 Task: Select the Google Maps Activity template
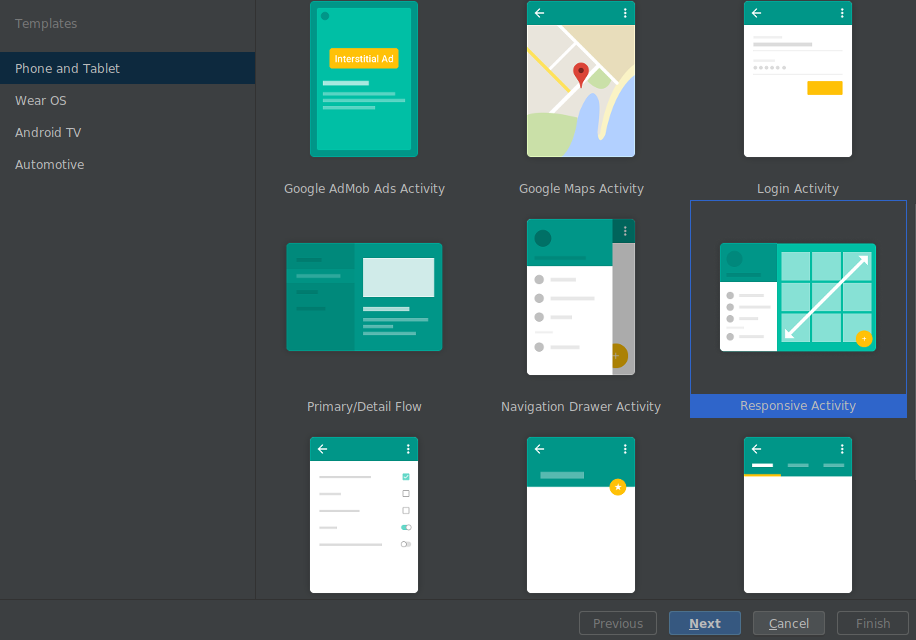click(581, 79)
